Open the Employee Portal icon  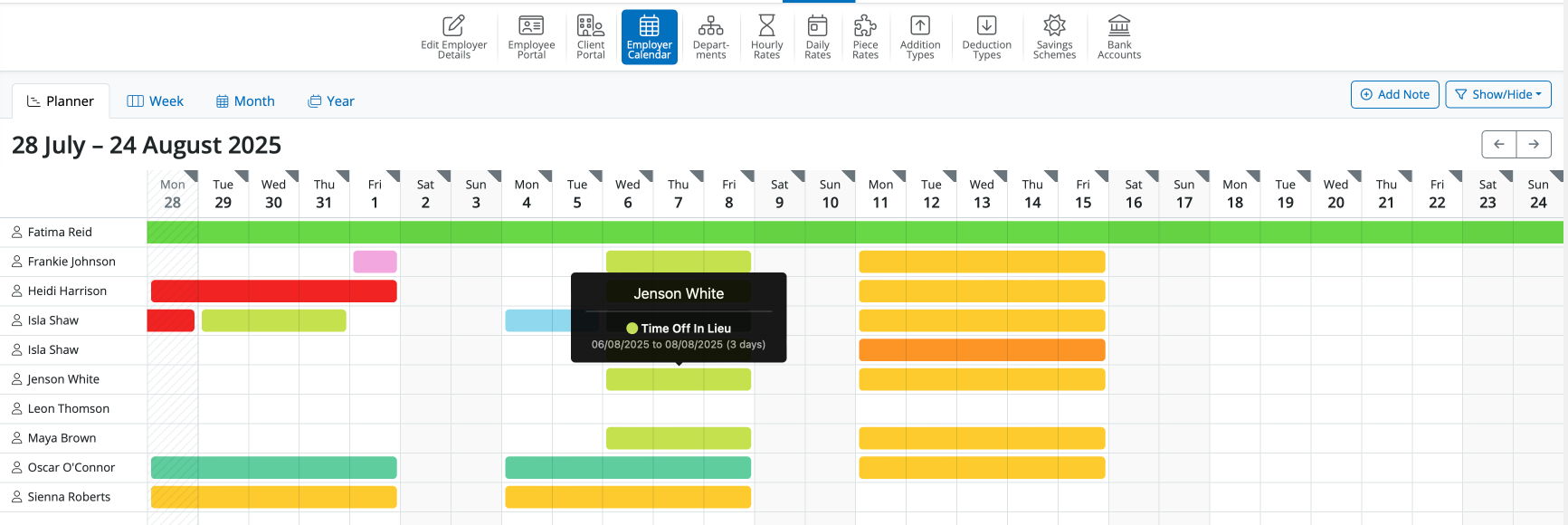point(531,37)
